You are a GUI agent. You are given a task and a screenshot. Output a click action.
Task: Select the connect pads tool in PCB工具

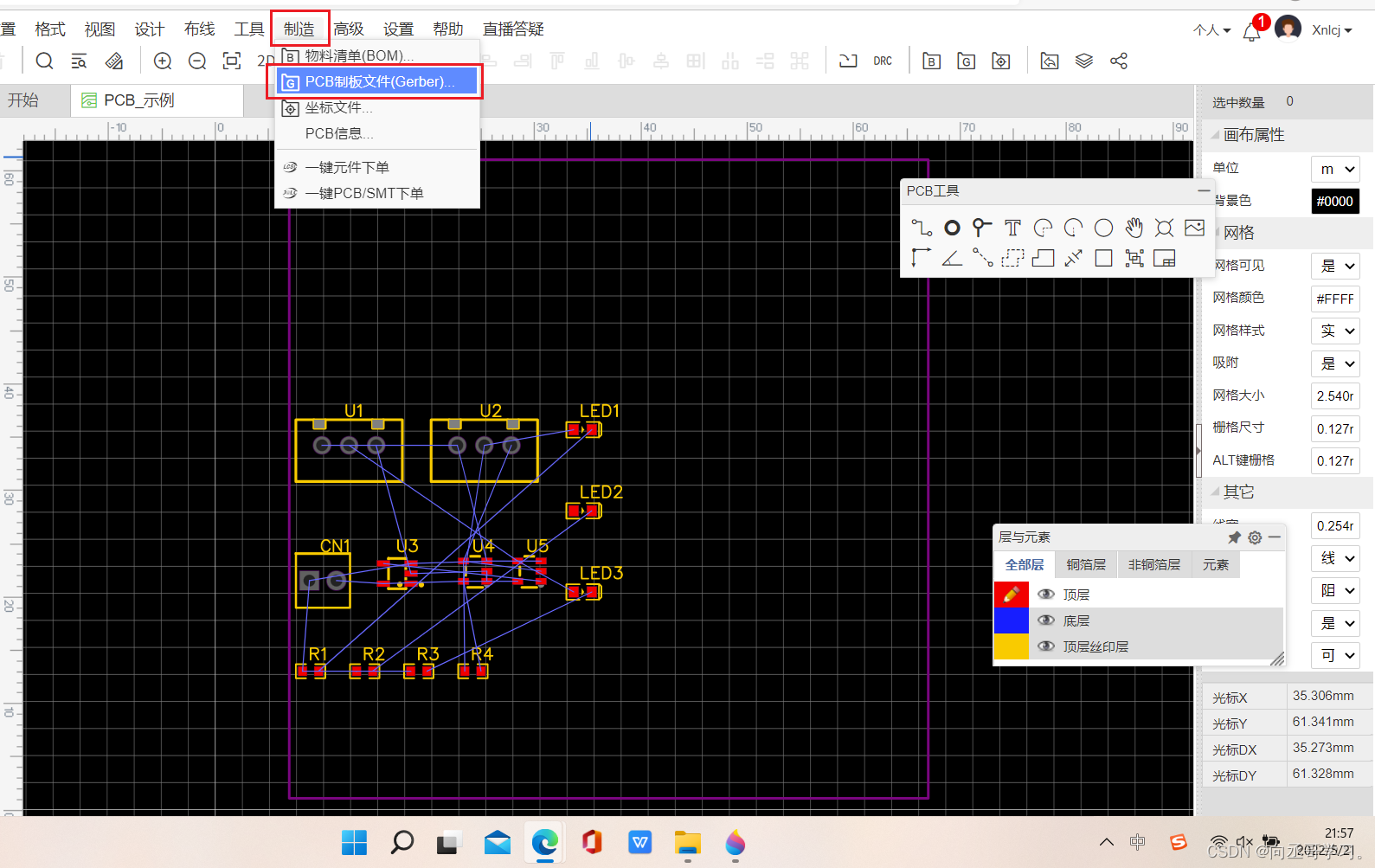pyautogui.click(x=982, y=258)
